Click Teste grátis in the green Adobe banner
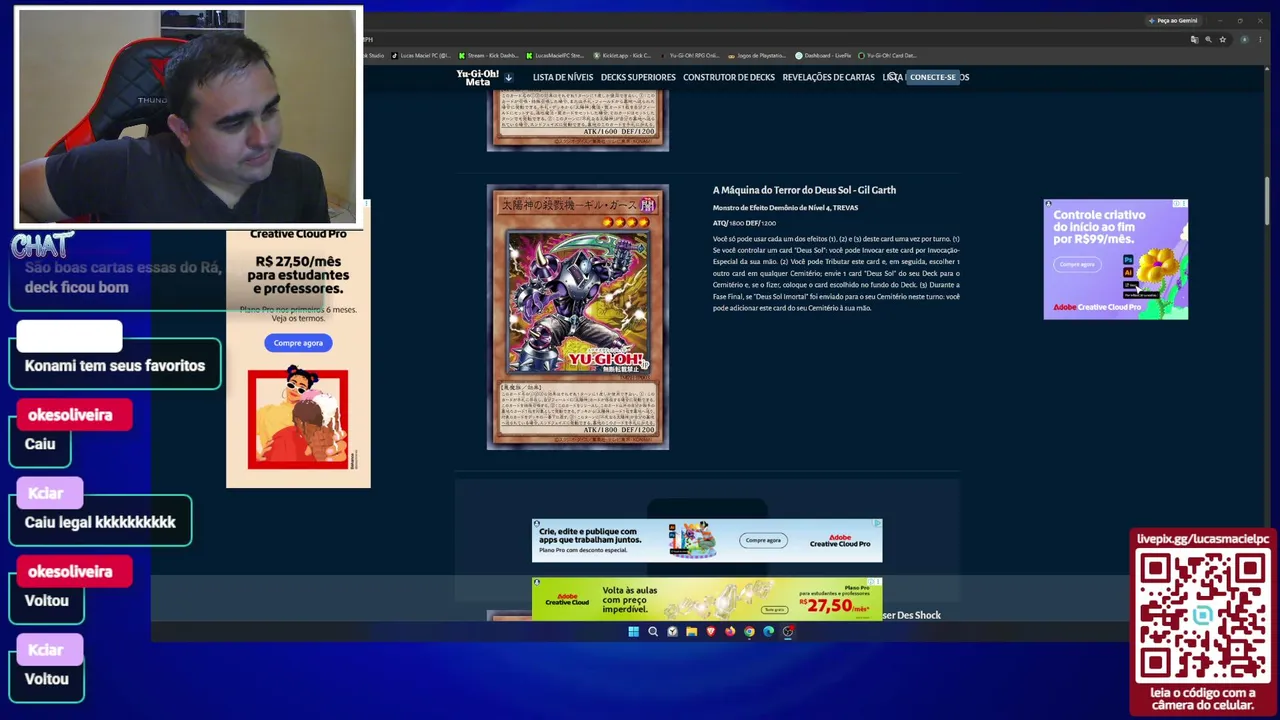Image resolution: width=1280 pixels, height=720 pixels. click(774, 609)
